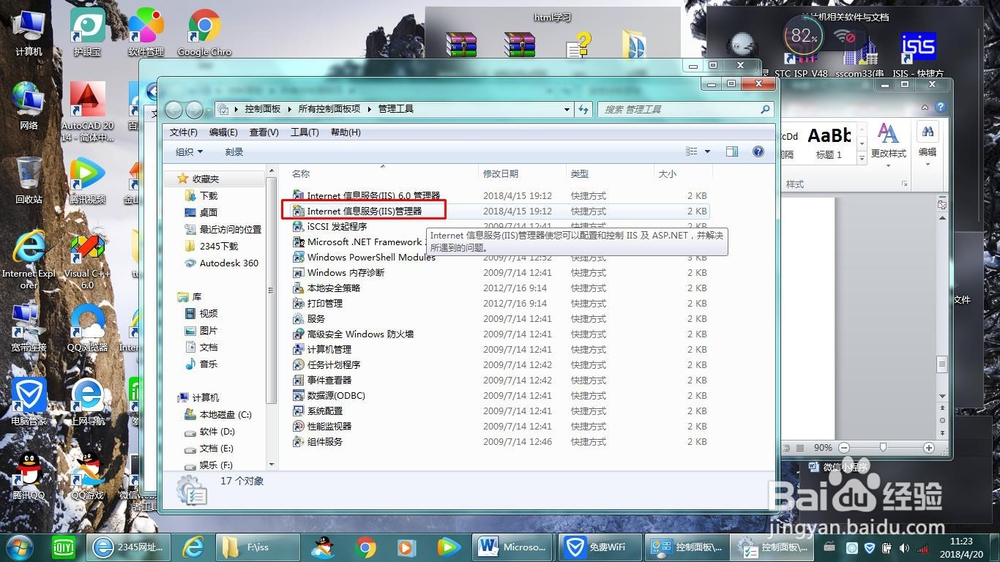Open Chrome from the taskbar
This screenshot has width=1000, height=562.
pyautogui.click(x=365, y=547)
